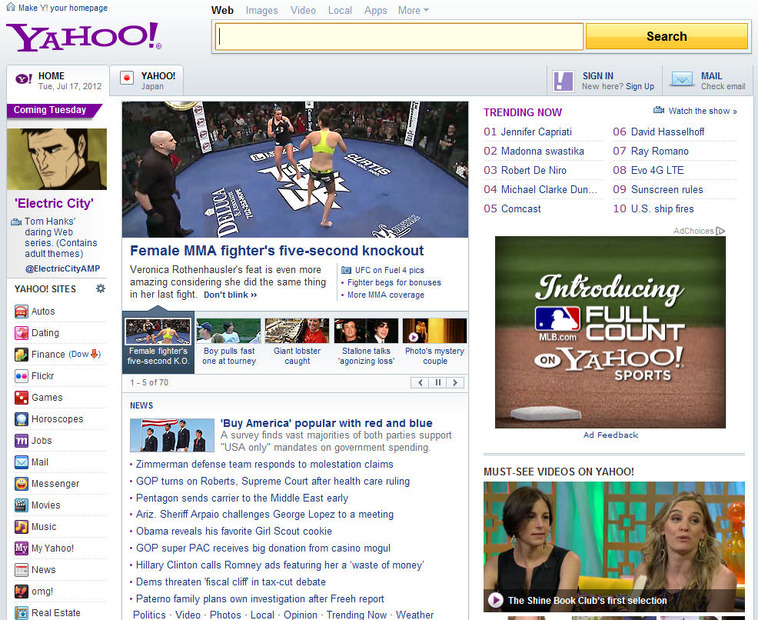Open the Jobs icon in sidebar
This screenshot has width=758, height=620.
[21, 441]
